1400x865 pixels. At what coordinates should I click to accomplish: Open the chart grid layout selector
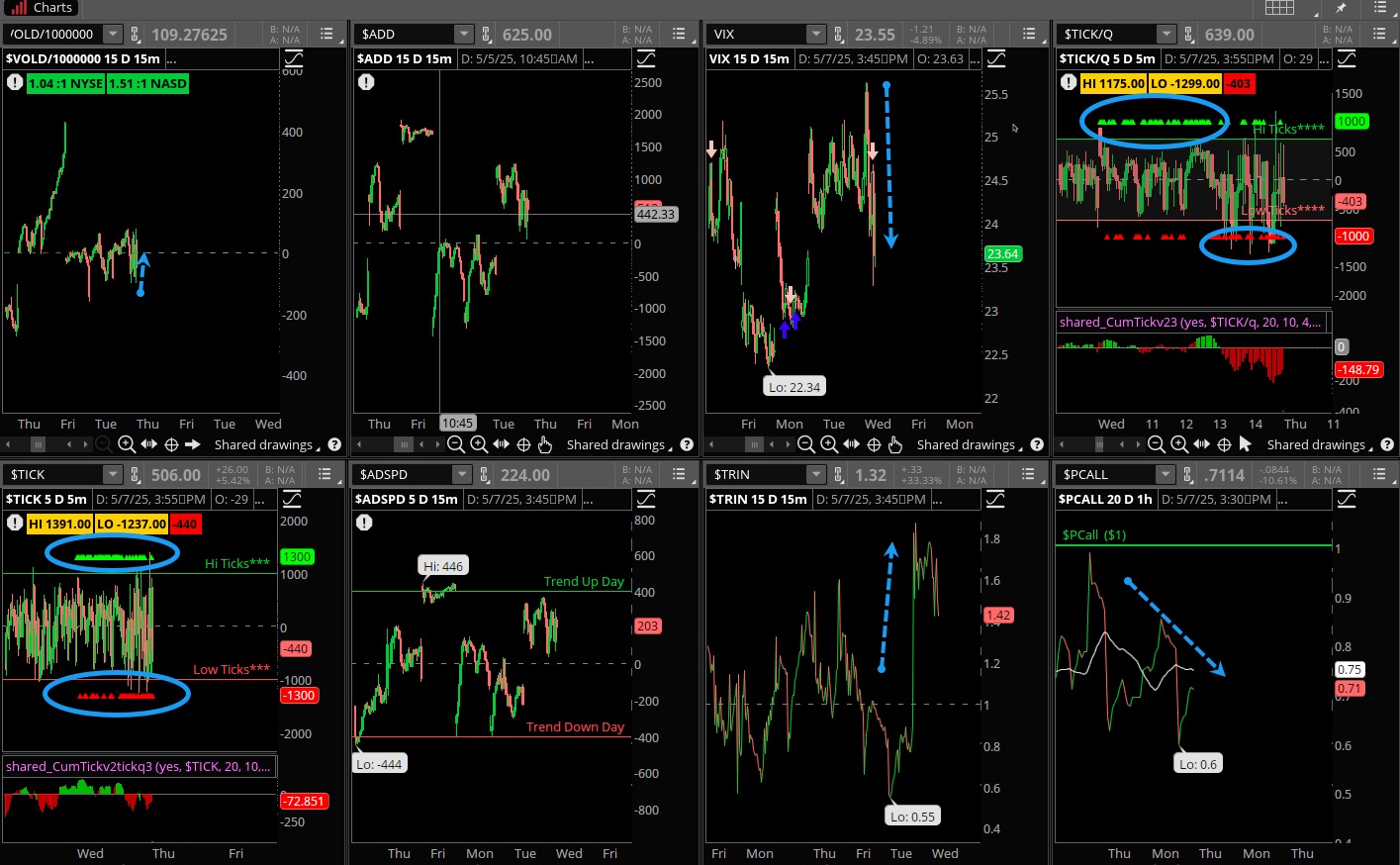pos(1279,8)
